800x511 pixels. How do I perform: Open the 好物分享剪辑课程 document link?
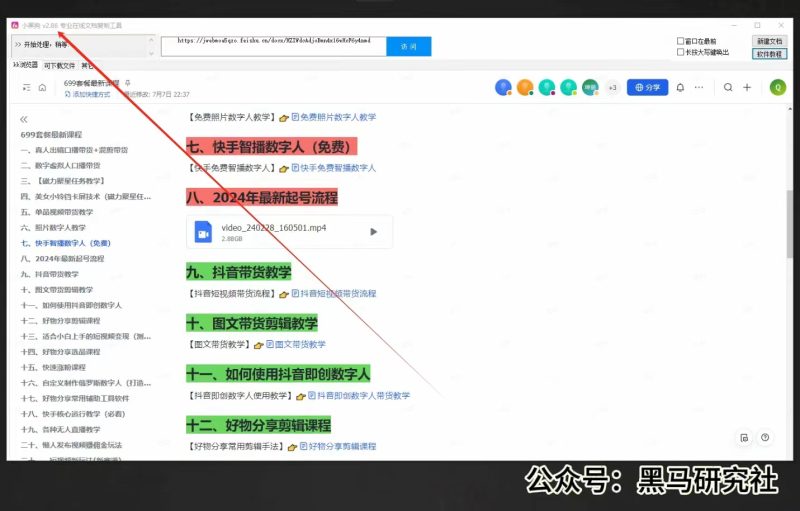(338, 446)
